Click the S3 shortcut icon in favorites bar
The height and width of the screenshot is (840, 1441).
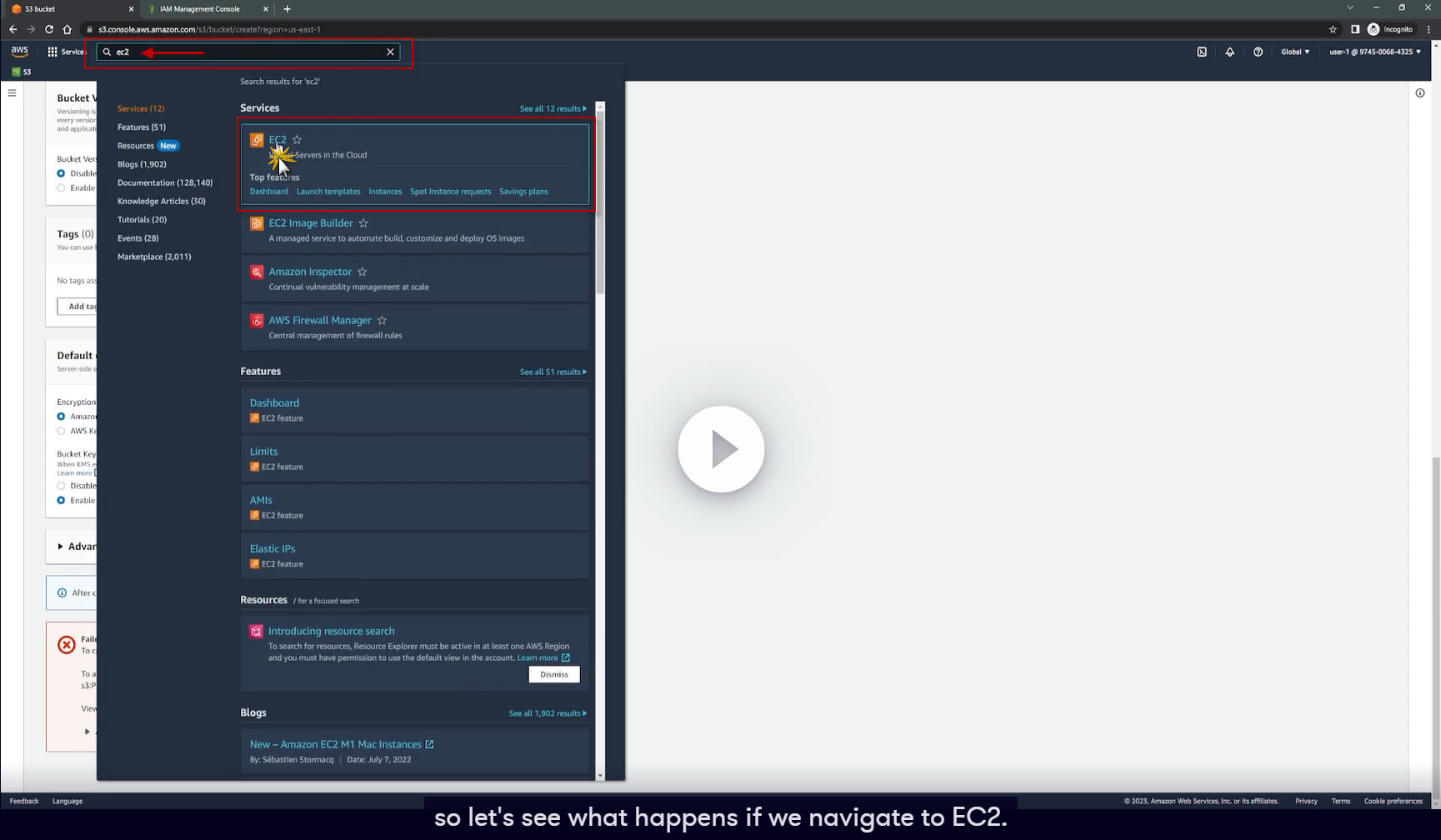(x=16, y=72)
